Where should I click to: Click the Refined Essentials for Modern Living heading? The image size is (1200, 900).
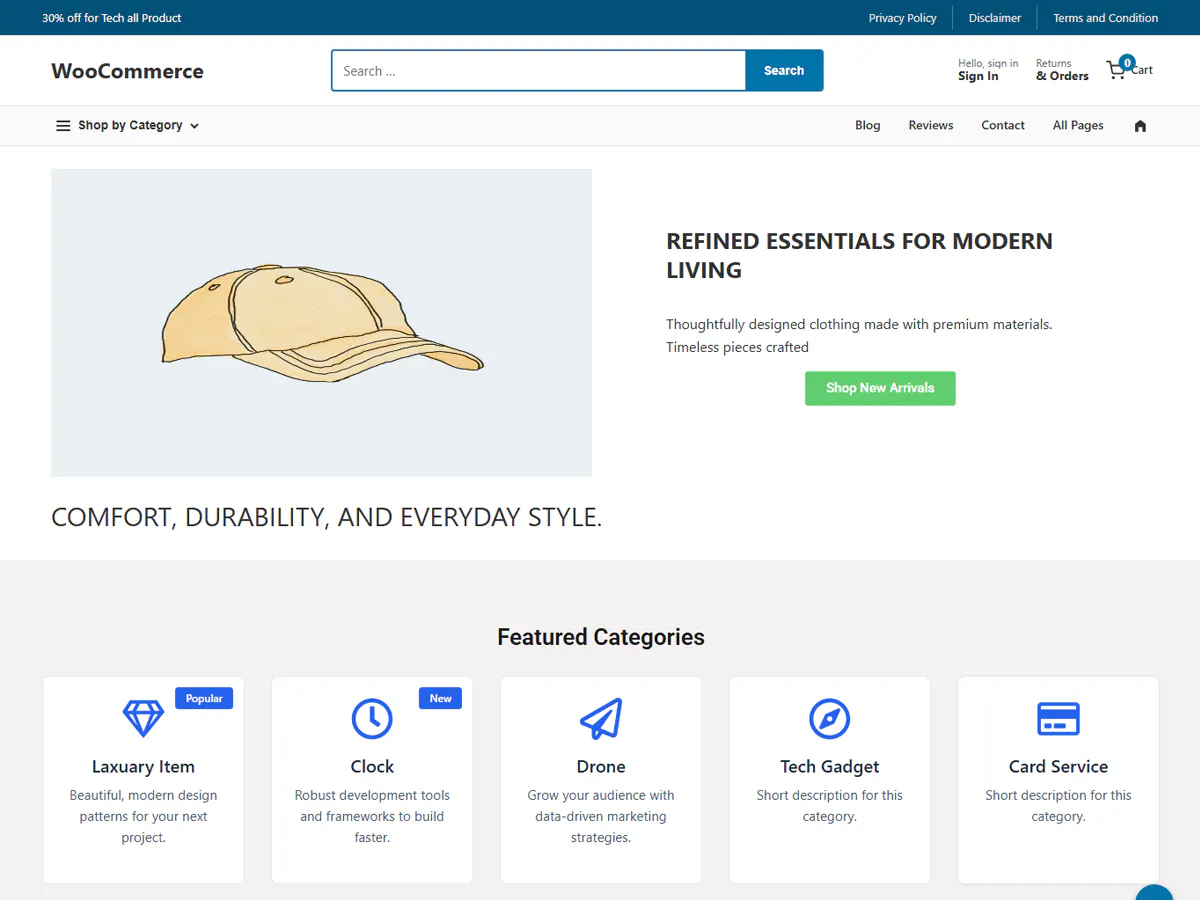[x=860, y=255]
